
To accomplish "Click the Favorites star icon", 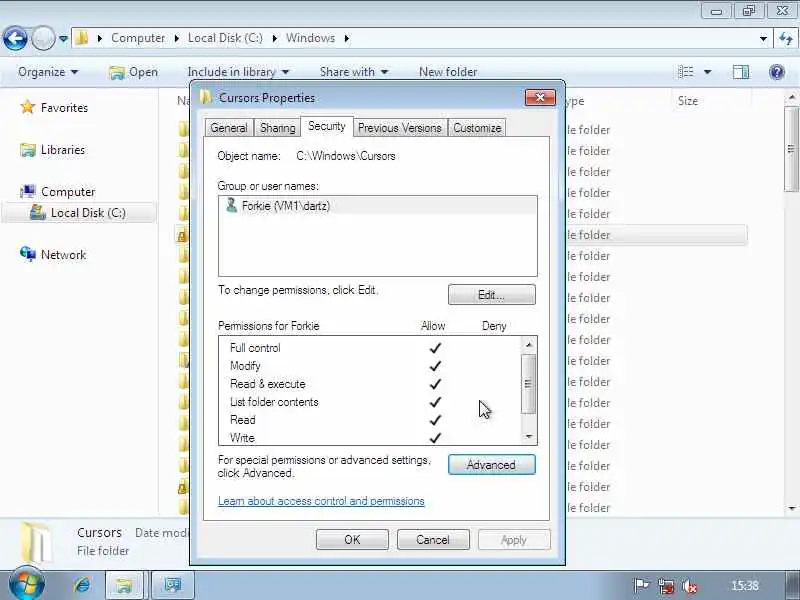I will coord(28,107).
